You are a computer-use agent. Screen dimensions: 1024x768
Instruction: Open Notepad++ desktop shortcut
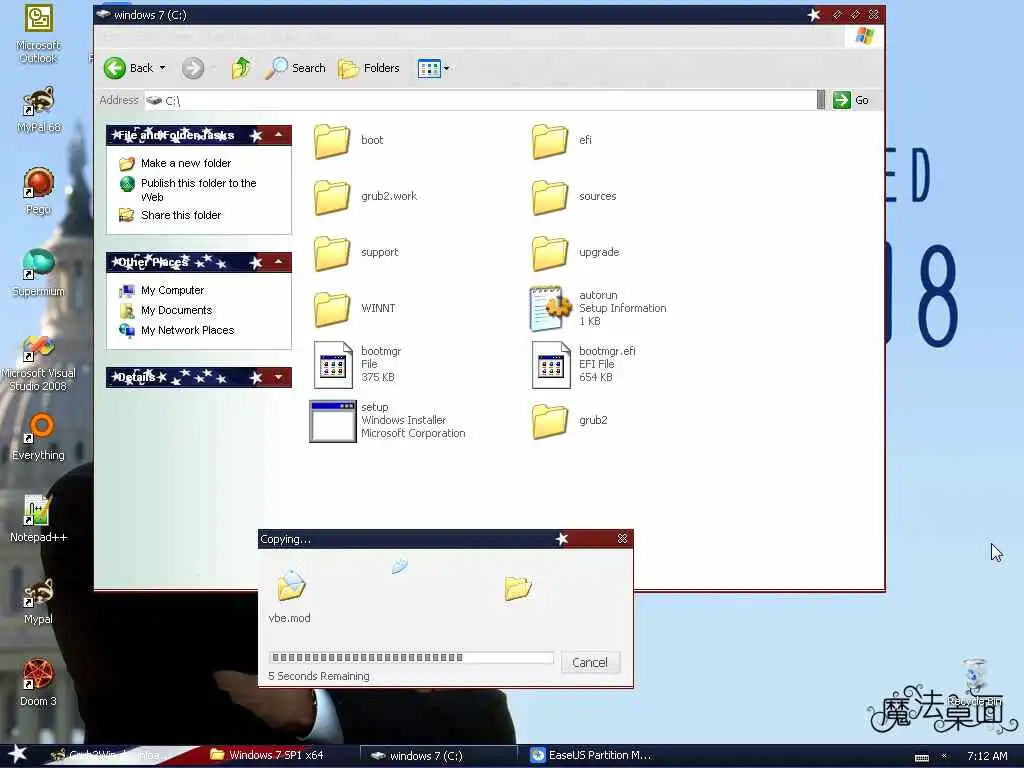point(39,519)
